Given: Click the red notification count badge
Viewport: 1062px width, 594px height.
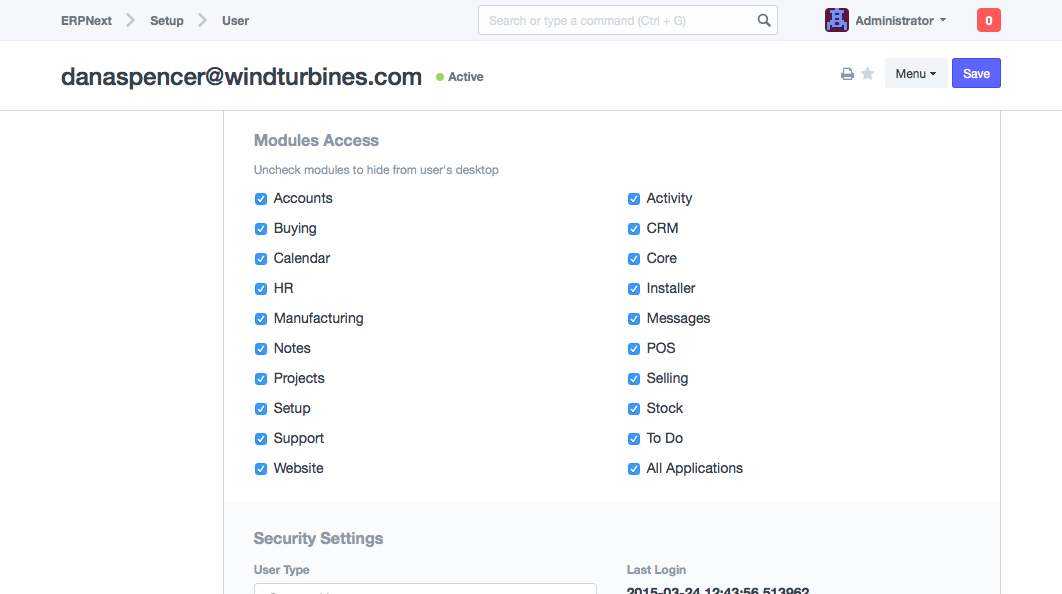Looking at the screenshot, I should (988, 20).
